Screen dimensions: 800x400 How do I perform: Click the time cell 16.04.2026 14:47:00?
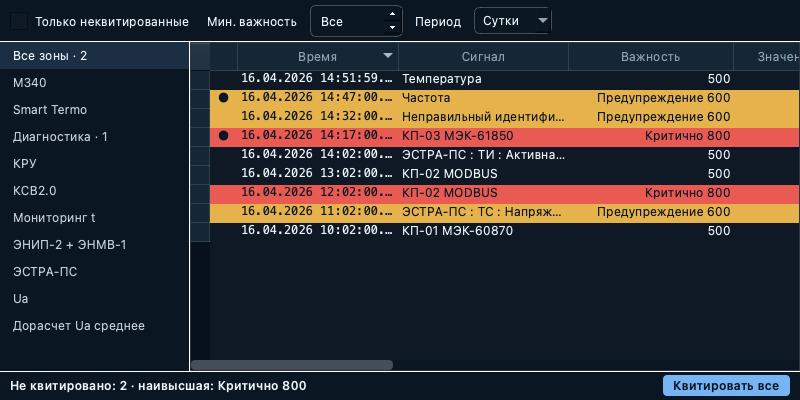pyautogui.click(x=317, y=98)
